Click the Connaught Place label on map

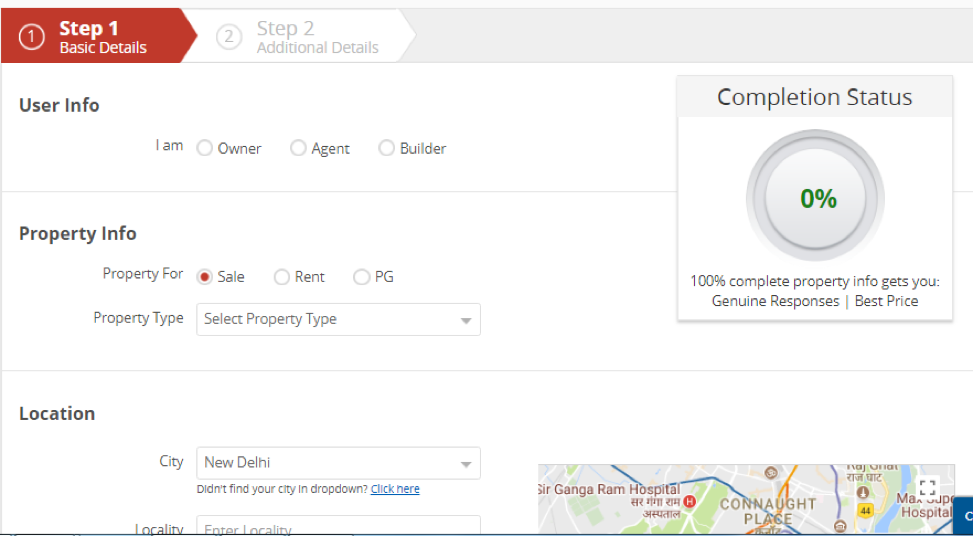[769, 511]
